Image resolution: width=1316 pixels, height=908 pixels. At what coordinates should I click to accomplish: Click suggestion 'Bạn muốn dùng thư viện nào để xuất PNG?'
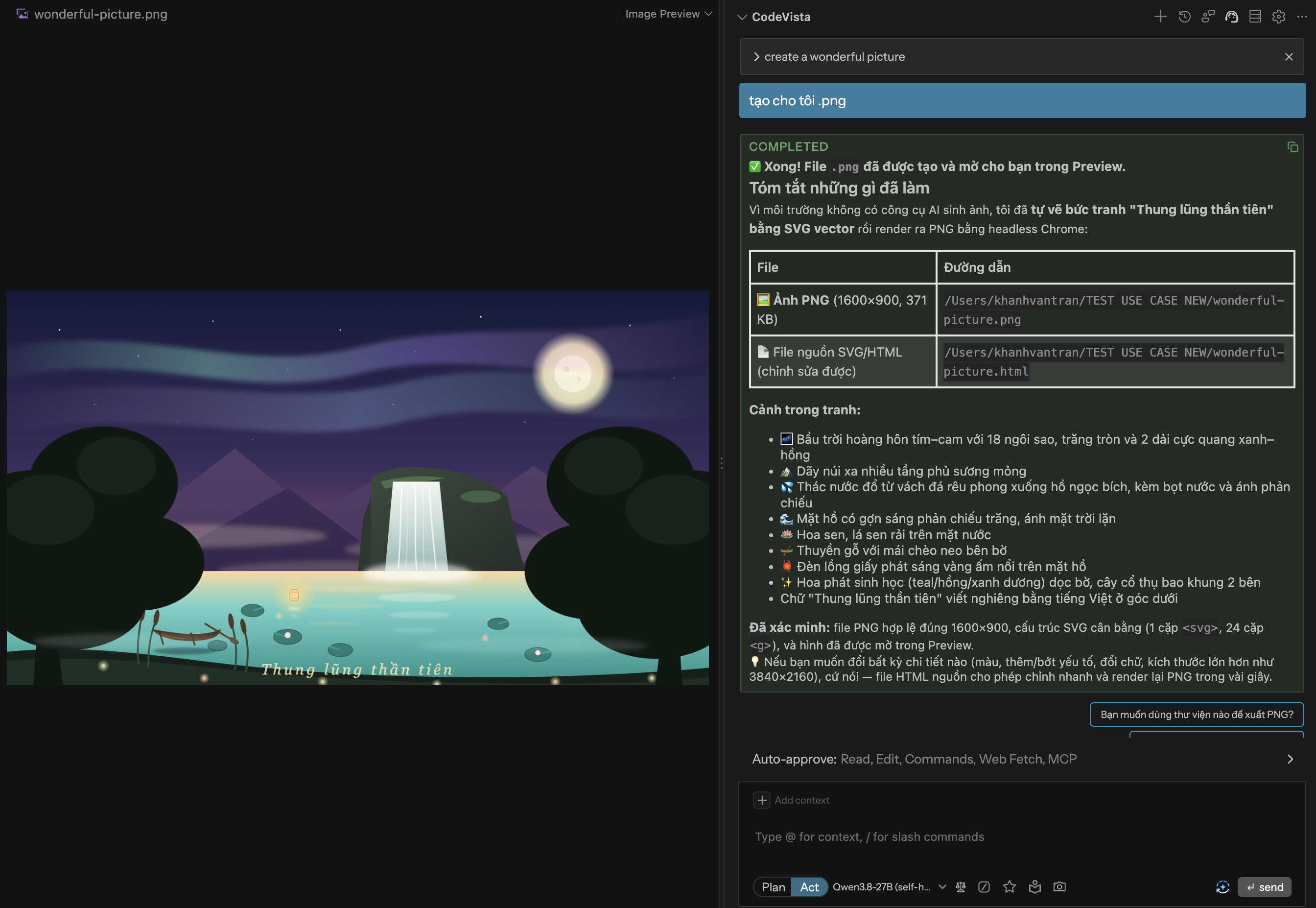(x=1197, y=714)
